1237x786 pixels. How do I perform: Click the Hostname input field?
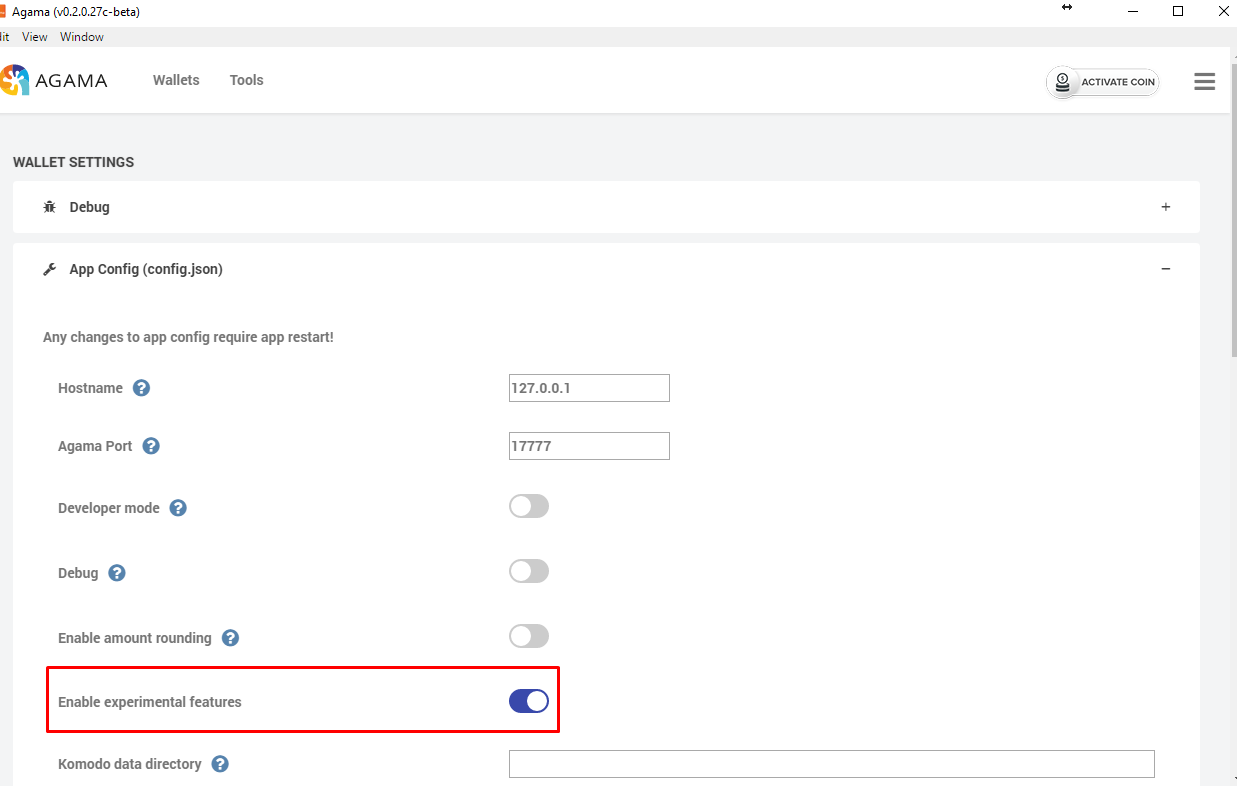pyautogui.click(x=589, y=388)
